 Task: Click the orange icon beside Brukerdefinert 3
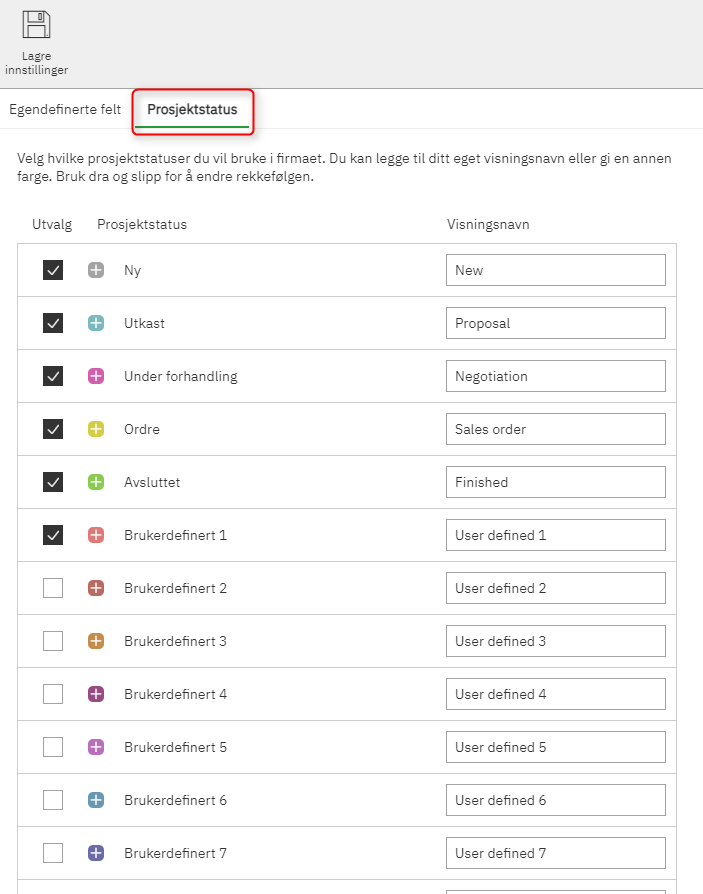tap(96, 641)
